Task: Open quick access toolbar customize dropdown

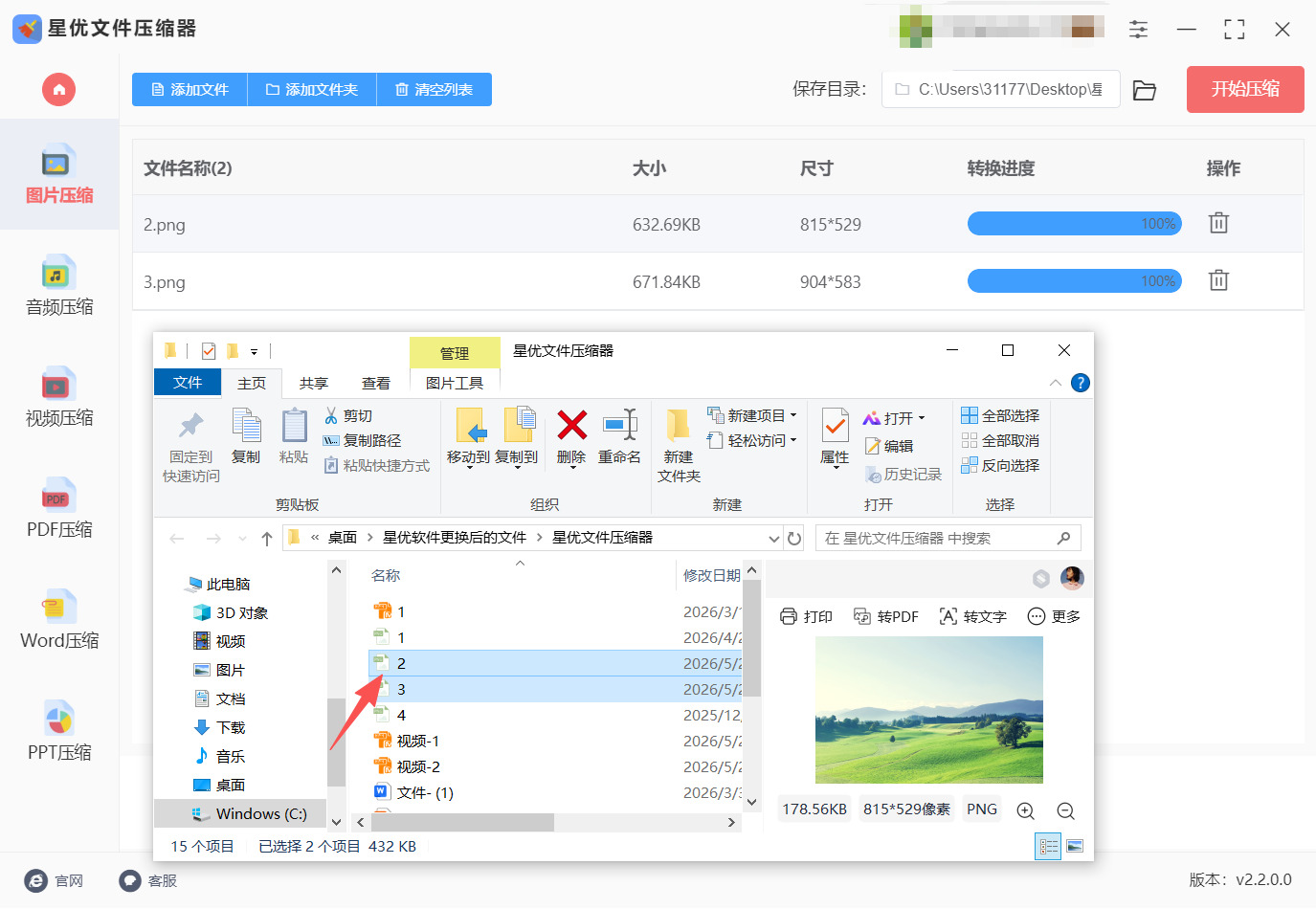Action: (x=254, y=351)
